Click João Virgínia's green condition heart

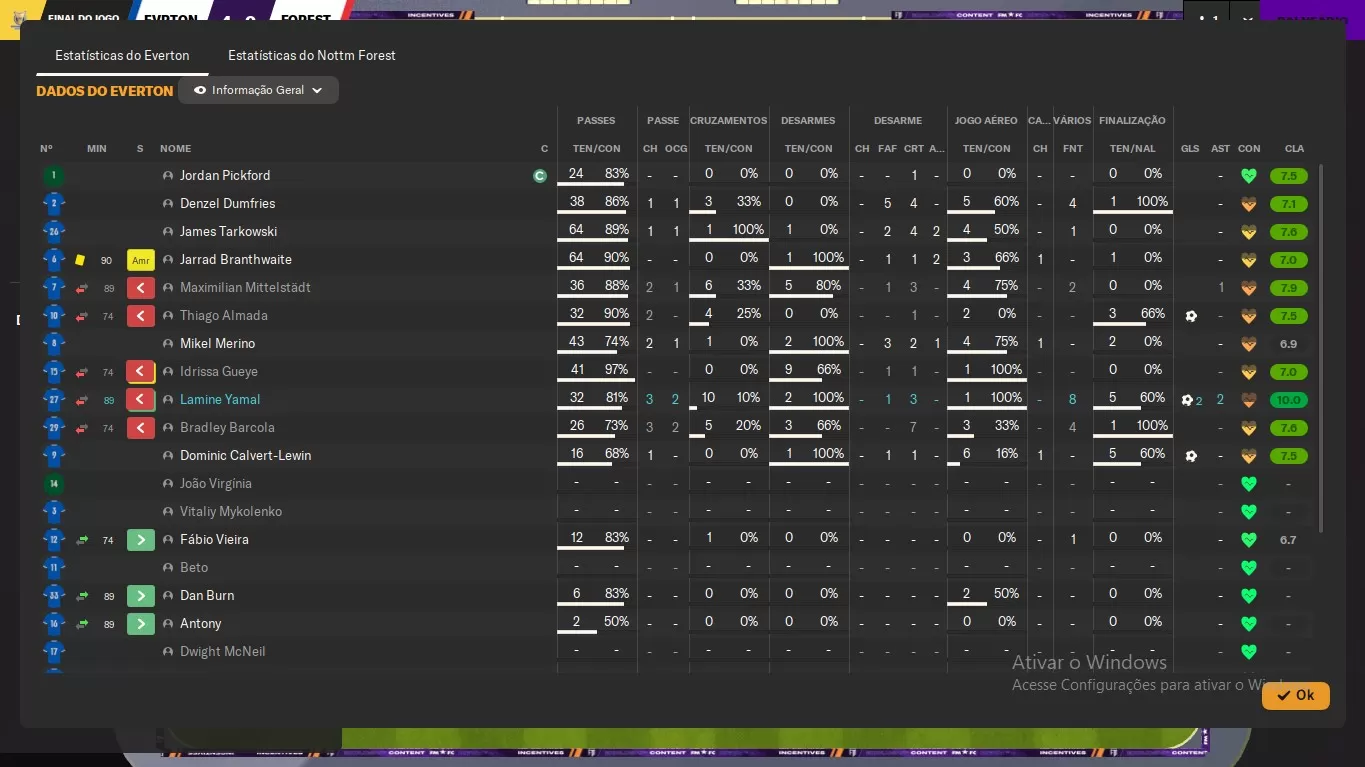(x=1248, y=484)
